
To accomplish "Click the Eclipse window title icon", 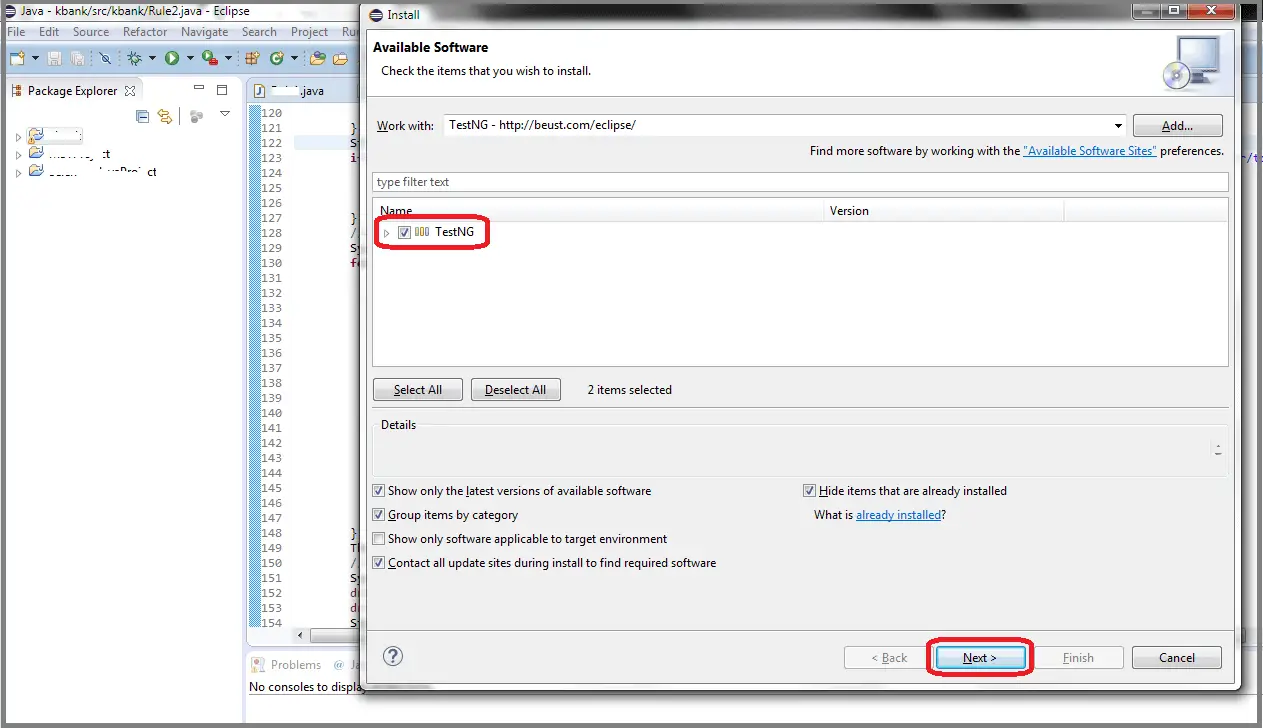I will click(9, 12).
